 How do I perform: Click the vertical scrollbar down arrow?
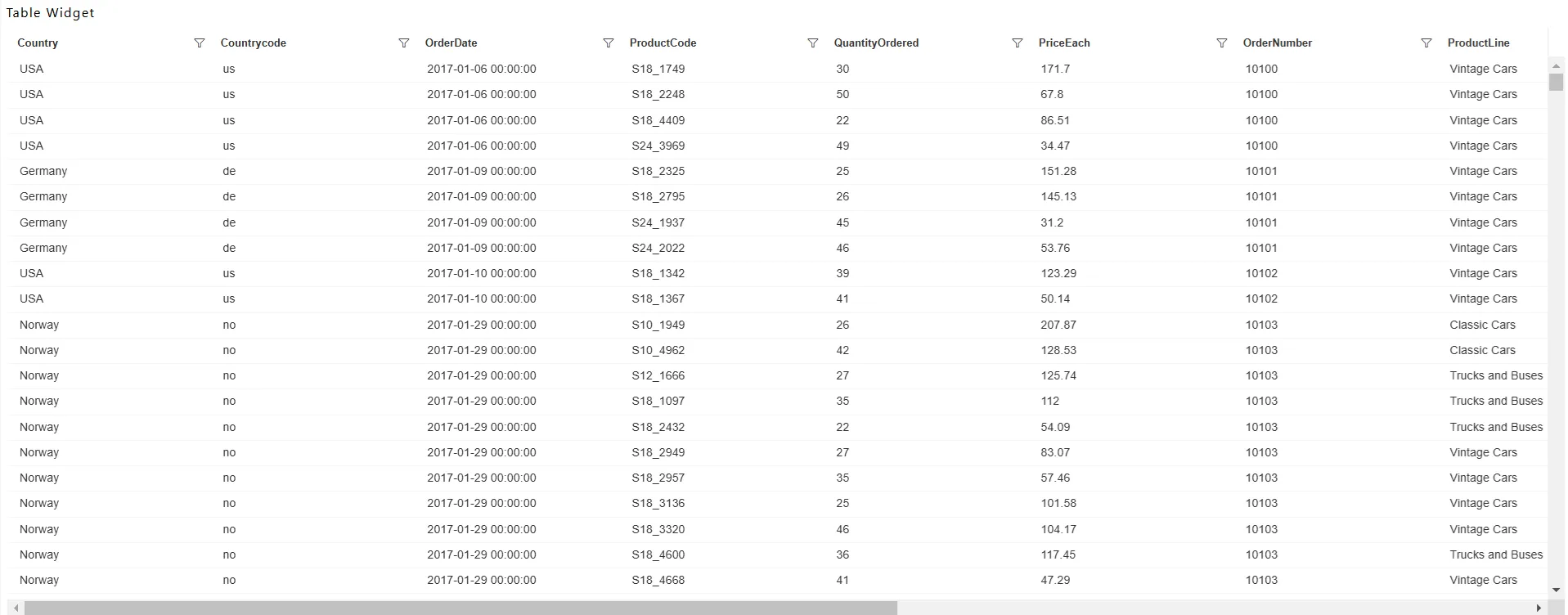(1556, 590)
